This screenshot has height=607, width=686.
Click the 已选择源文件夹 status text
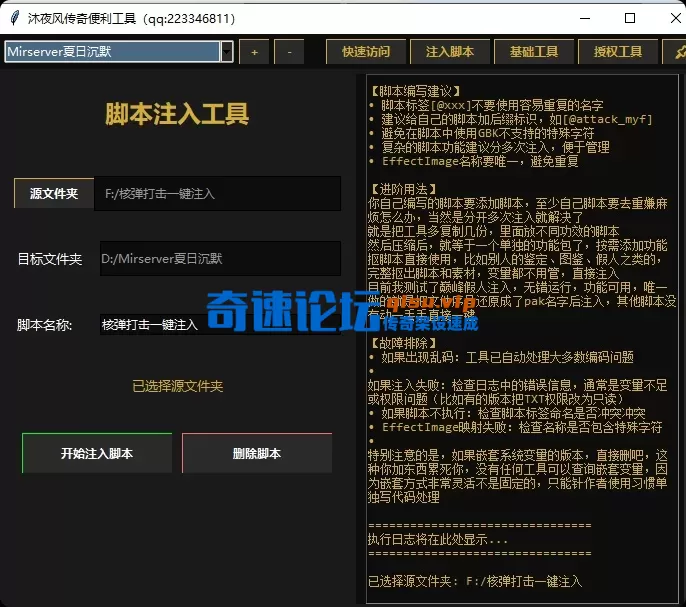[178, 386]
